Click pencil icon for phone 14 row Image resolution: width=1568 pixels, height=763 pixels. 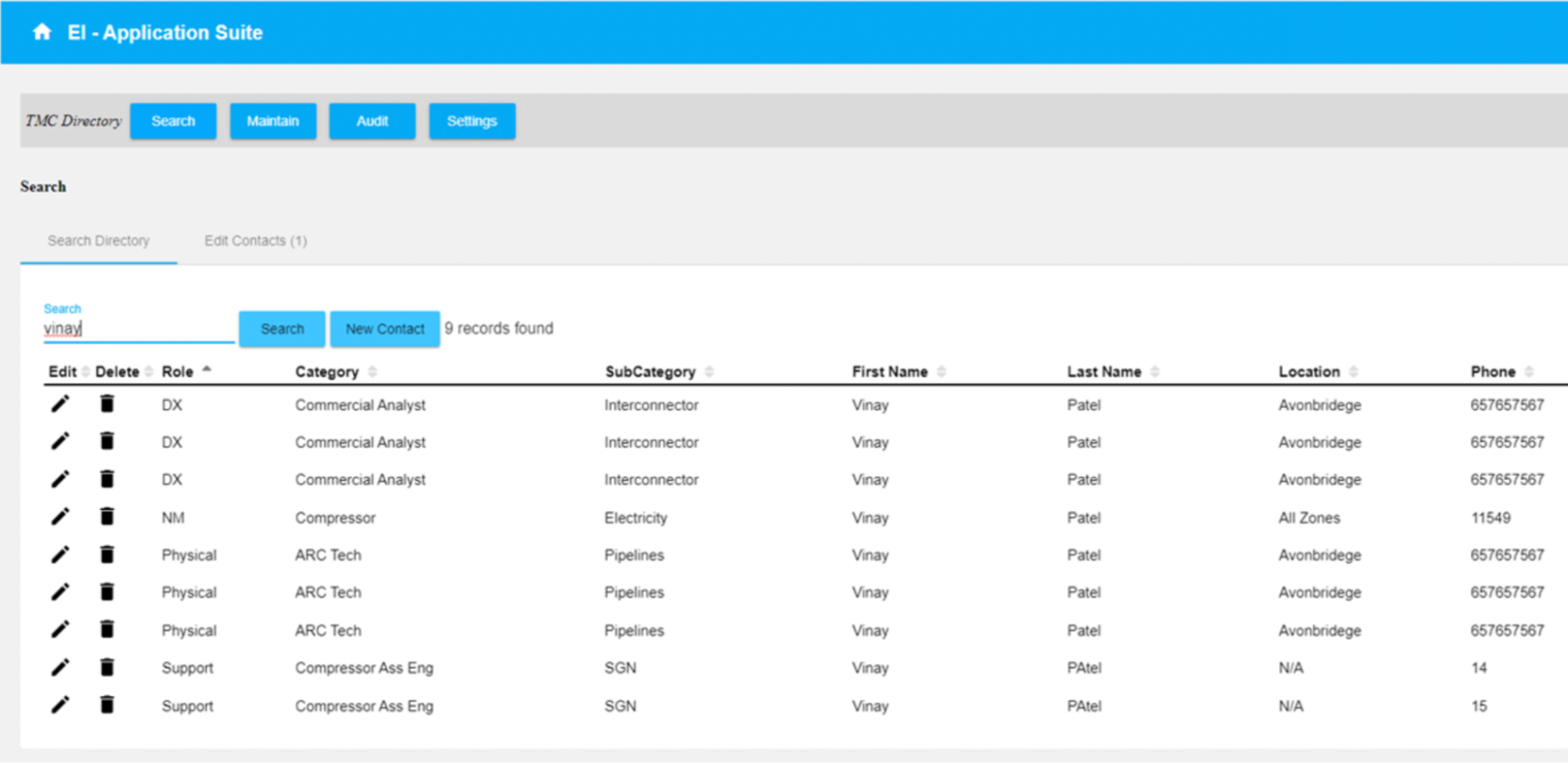(60, 667)
